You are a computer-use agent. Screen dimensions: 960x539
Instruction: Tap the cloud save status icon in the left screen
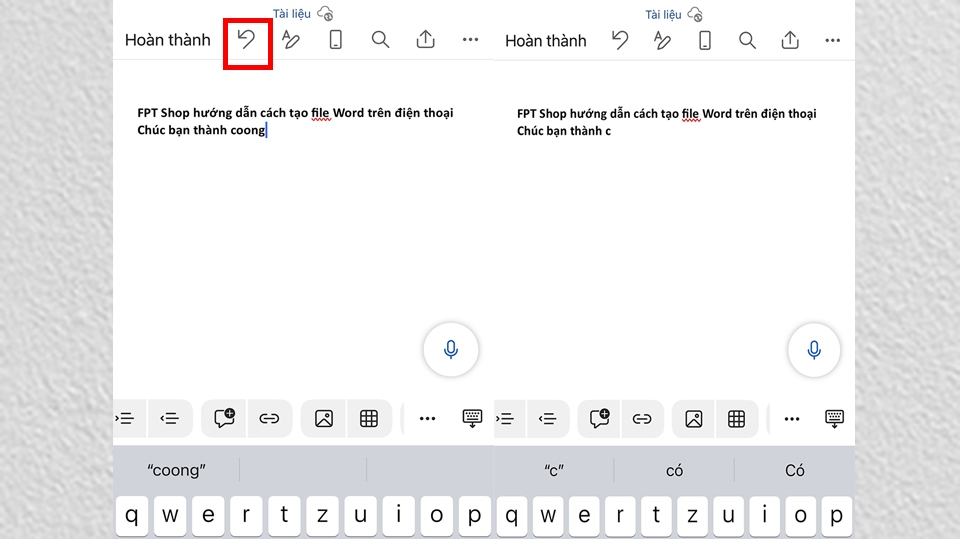pyautogui.click(x=325, y=13)
